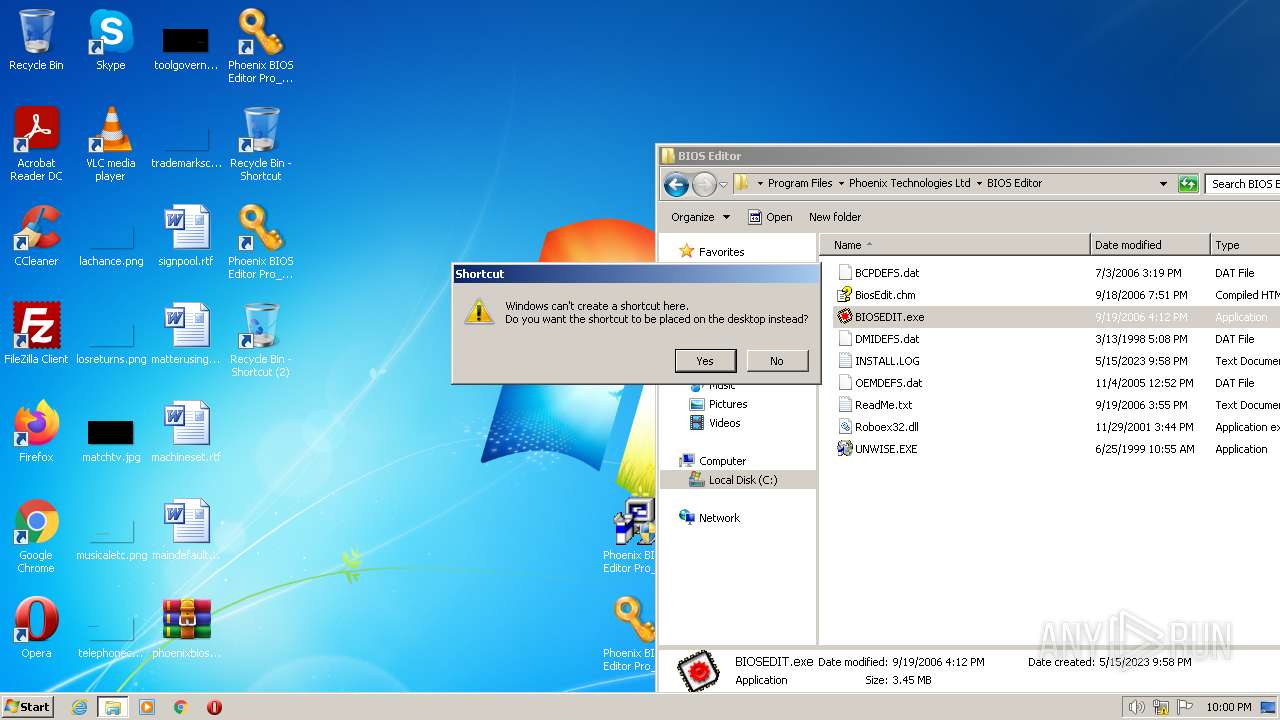The width and height of the screenshot is (1280, 720).
Task: Open Firefox desktop shortcut
Action: pyautogui.click(x=36, y=432)
